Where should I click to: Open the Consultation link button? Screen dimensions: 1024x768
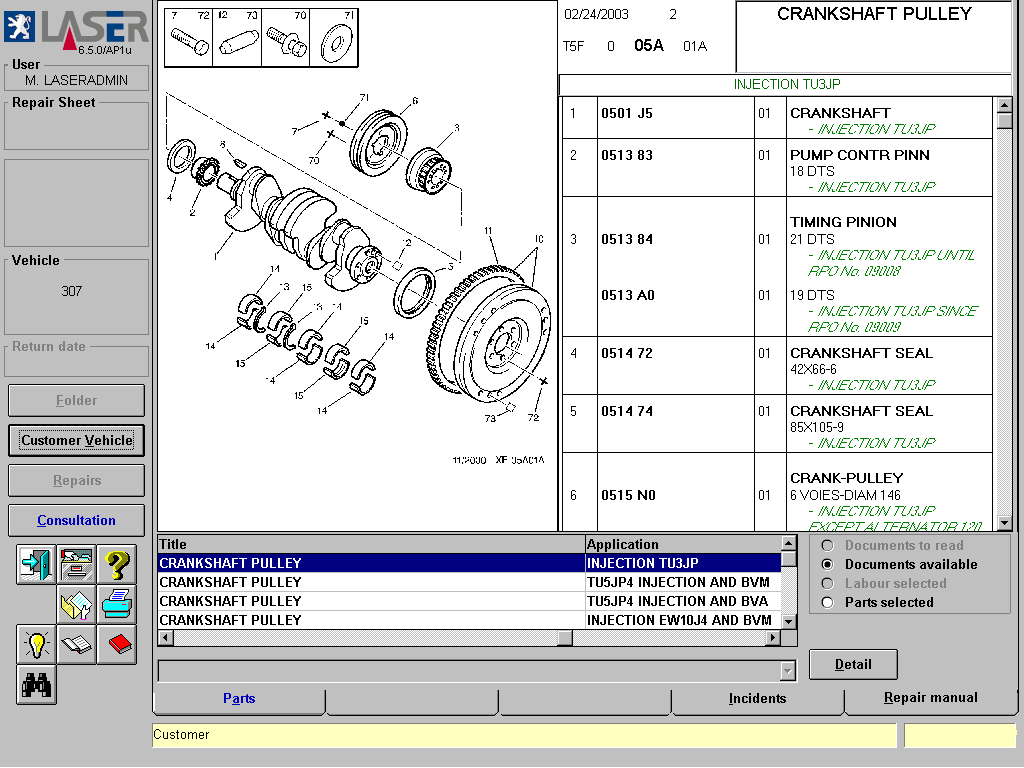point(76,520)
